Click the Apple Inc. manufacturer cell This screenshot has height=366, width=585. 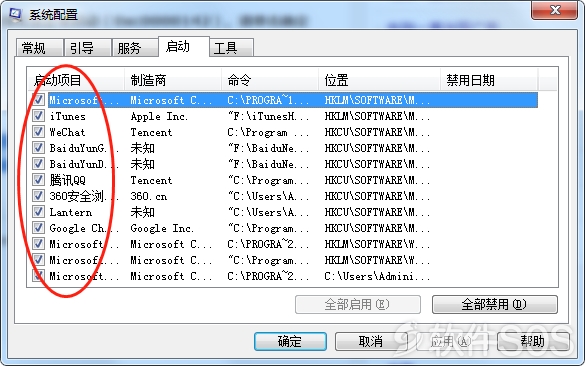tap(159, 116)
